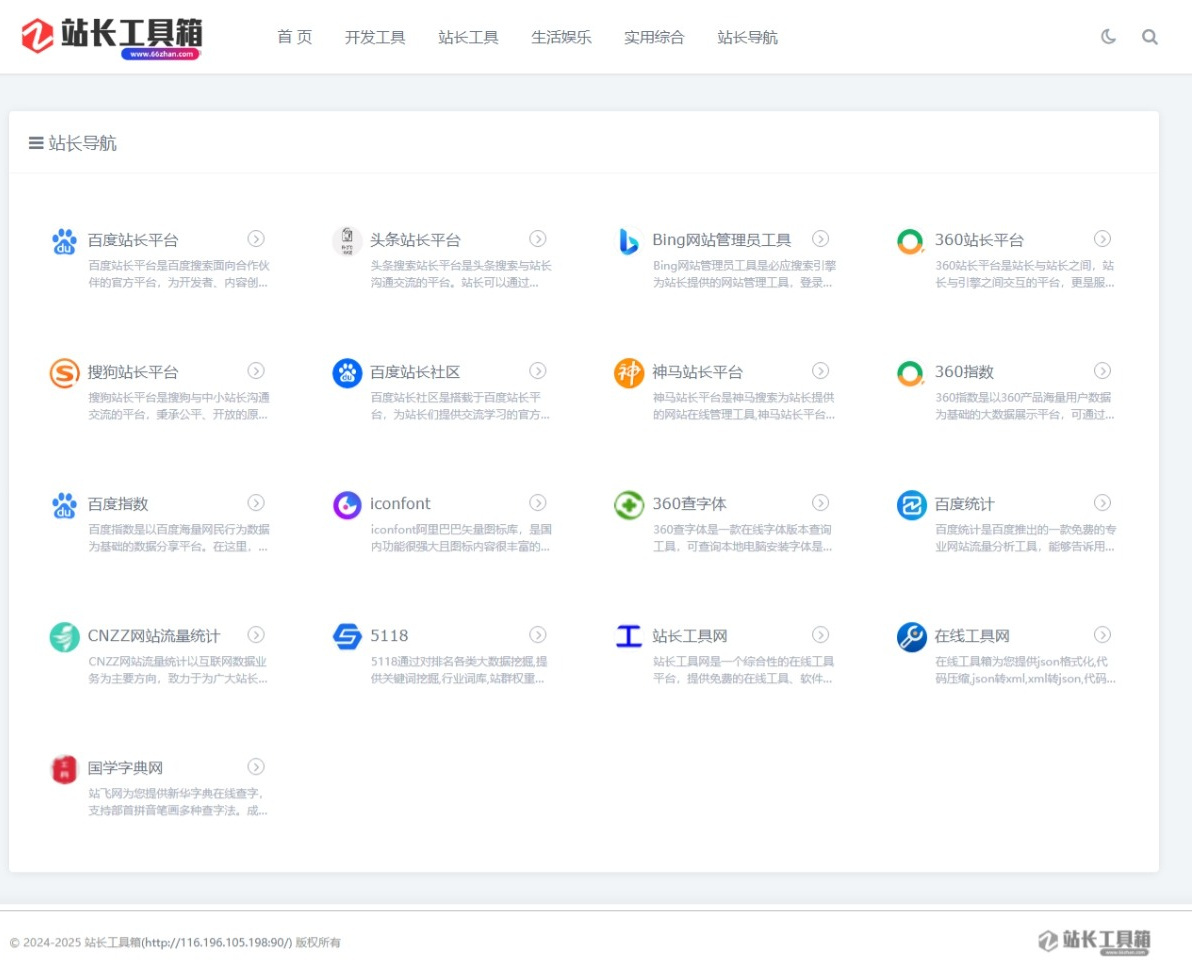1192x979 pixels.
Task: Click the Baidu paw icon for 百度站长平台
Action: [65, 241]
